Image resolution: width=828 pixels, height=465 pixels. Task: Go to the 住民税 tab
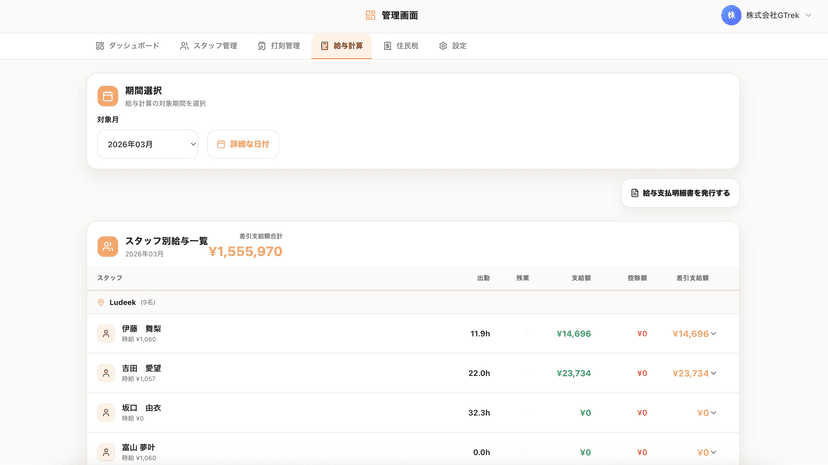tap(401, 46)
